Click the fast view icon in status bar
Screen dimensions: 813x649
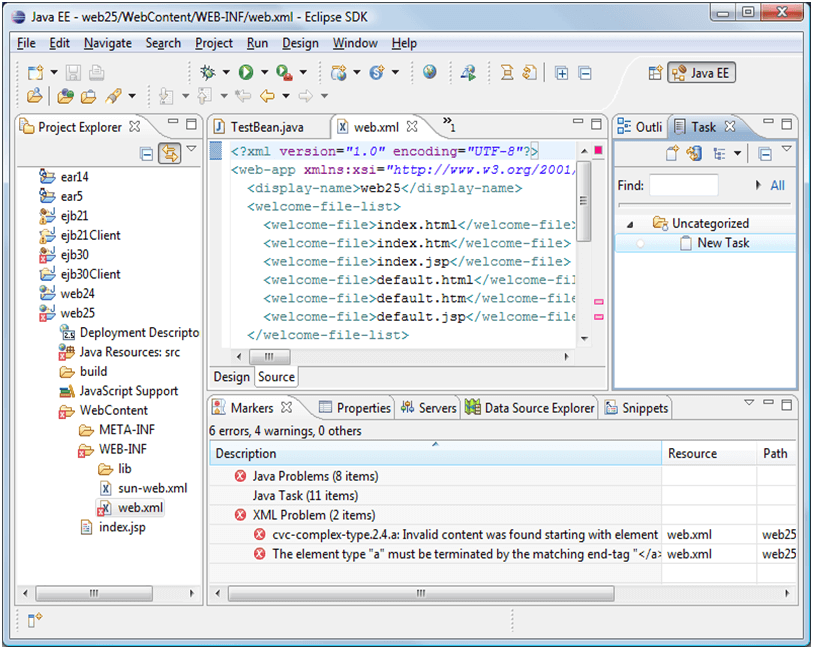coord(35,619)
